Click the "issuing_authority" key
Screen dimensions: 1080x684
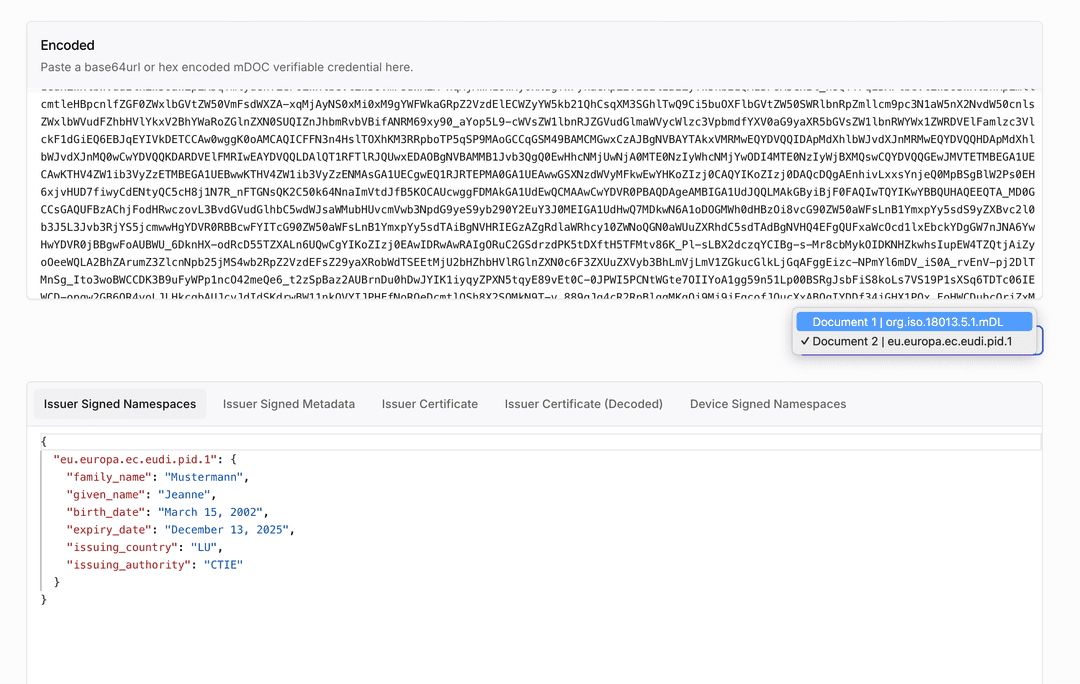[128, 565]
